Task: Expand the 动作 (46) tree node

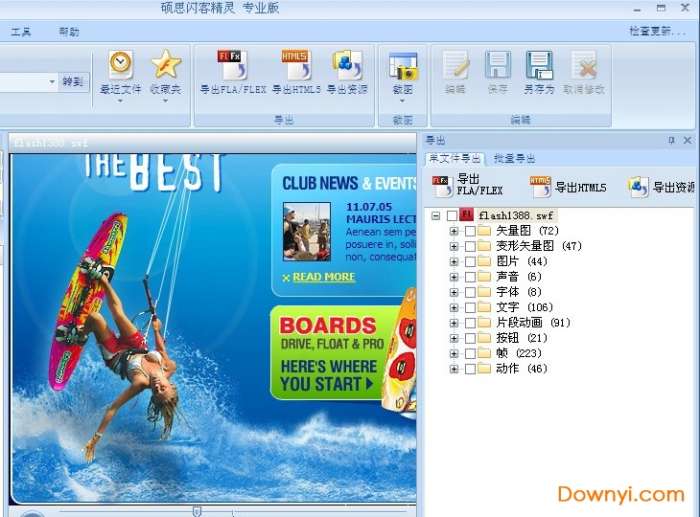Action: 454,369
